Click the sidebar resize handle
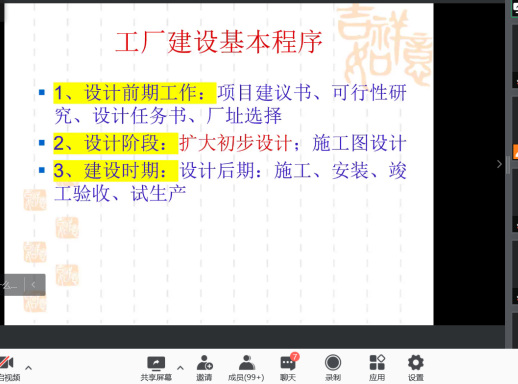The height and width of the screenshot is (384, 518). [508, 164]
